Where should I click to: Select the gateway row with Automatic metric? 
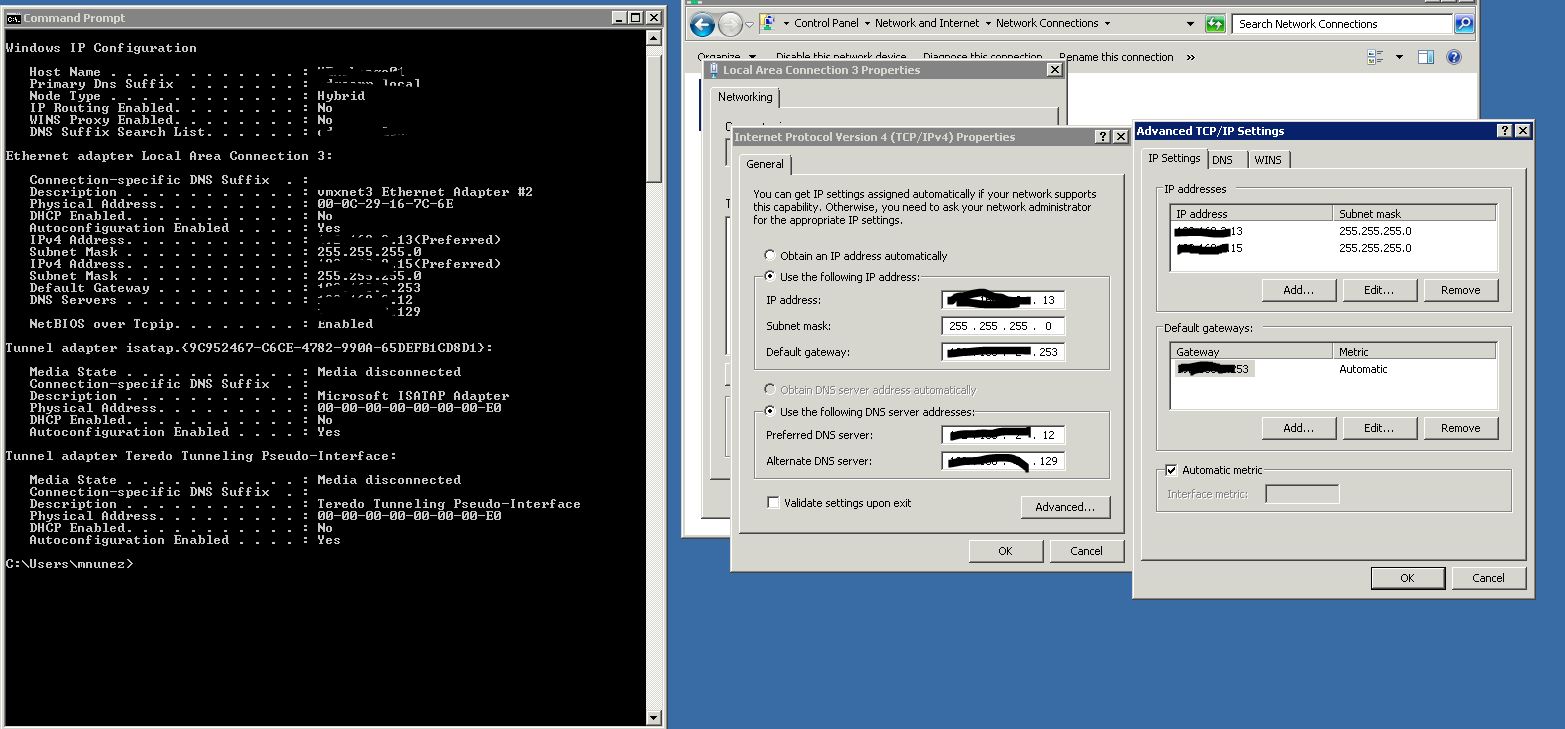click(x=1333, y=369)
